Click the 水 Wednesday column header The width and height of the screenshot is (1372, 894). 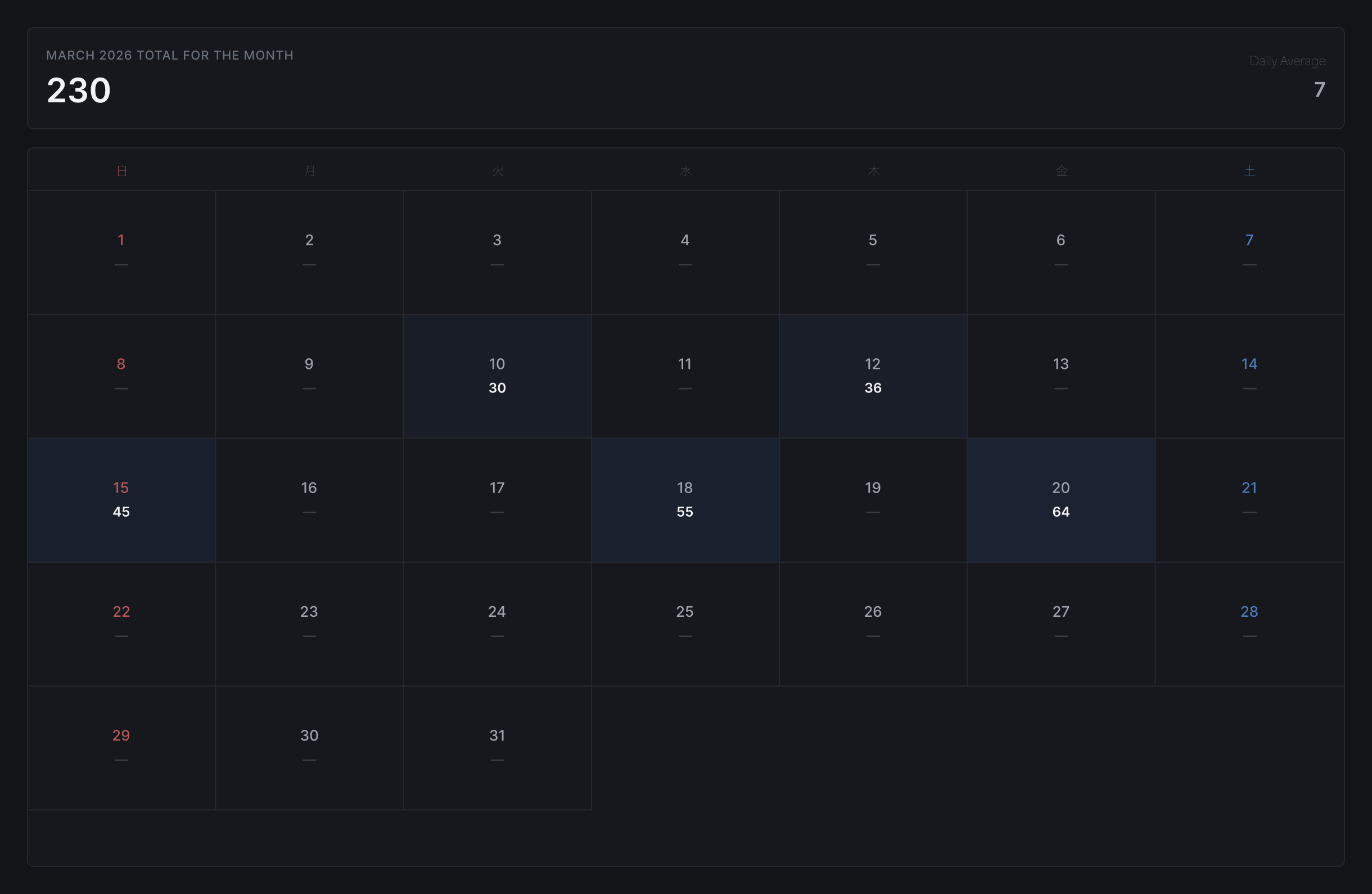[x=685, y=170]
